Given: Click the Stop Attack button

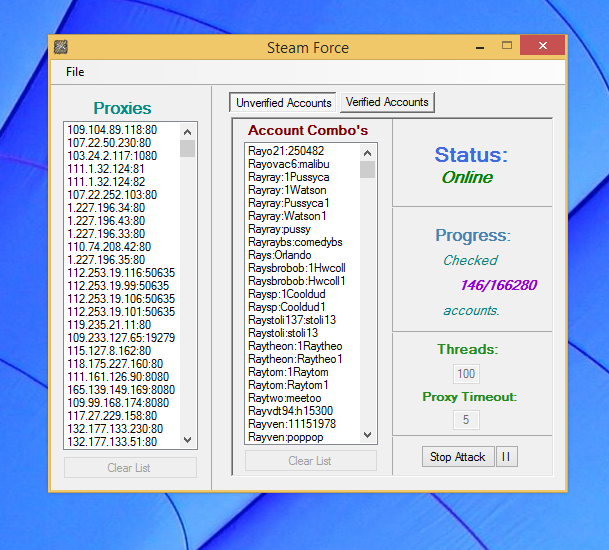Looking at the screenshot, I should (458, 457).
